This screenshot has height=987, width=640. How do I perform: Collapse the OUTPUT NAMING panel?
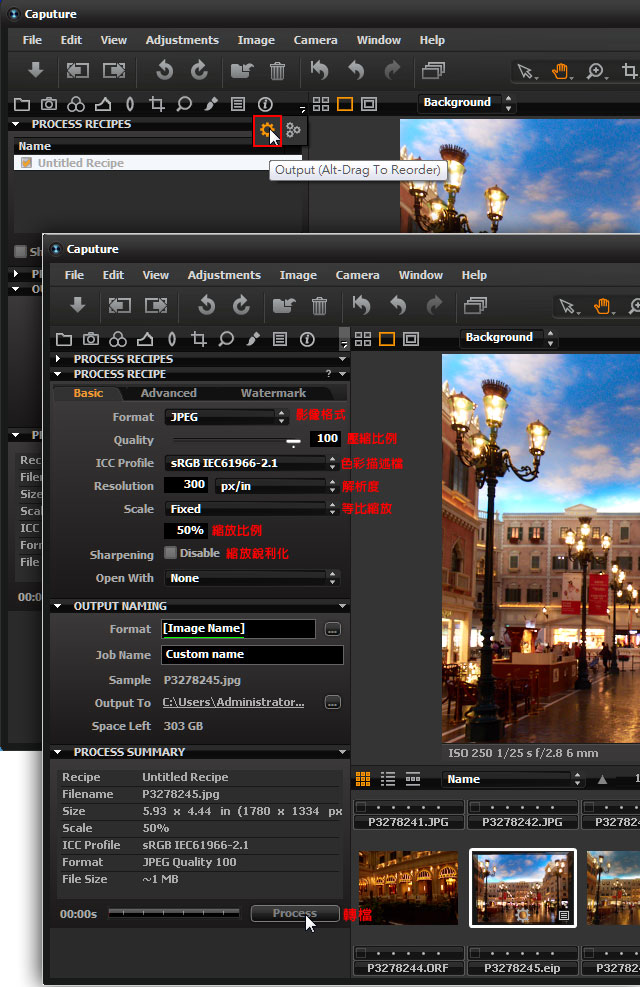pos(58,606)
